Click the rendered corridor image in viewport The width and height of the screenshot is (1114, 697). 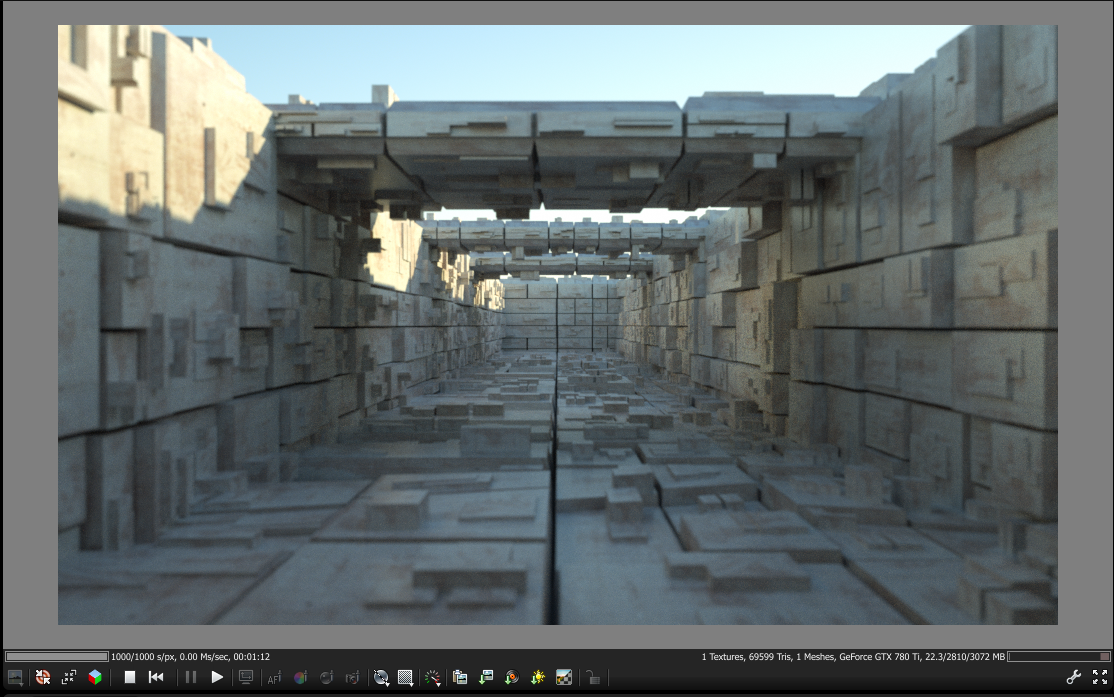tap(558, 325)
